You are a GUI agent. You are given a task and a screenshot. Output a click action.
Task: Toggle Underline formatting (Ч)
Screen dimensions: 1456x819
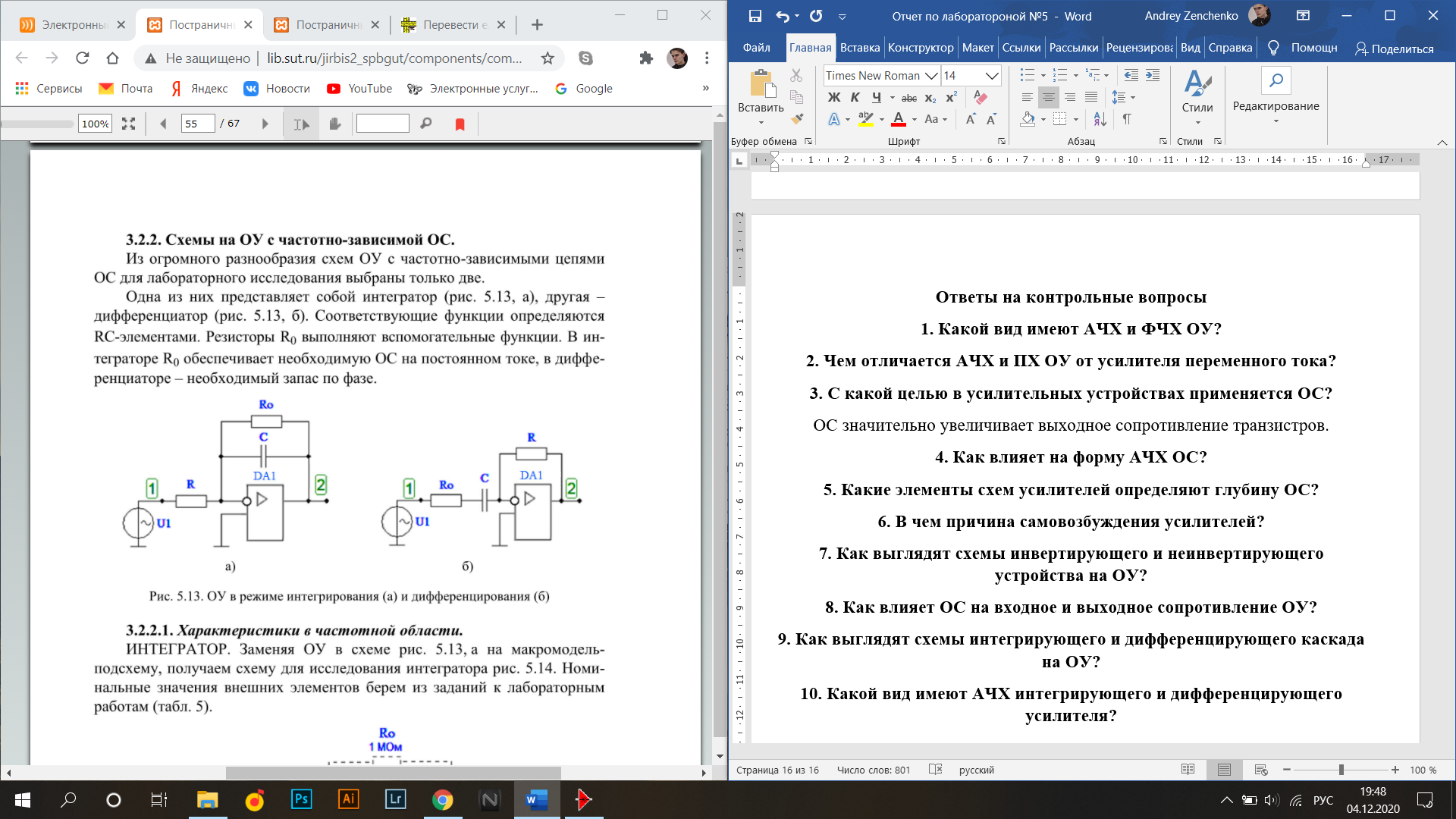[x=877, y=97]
